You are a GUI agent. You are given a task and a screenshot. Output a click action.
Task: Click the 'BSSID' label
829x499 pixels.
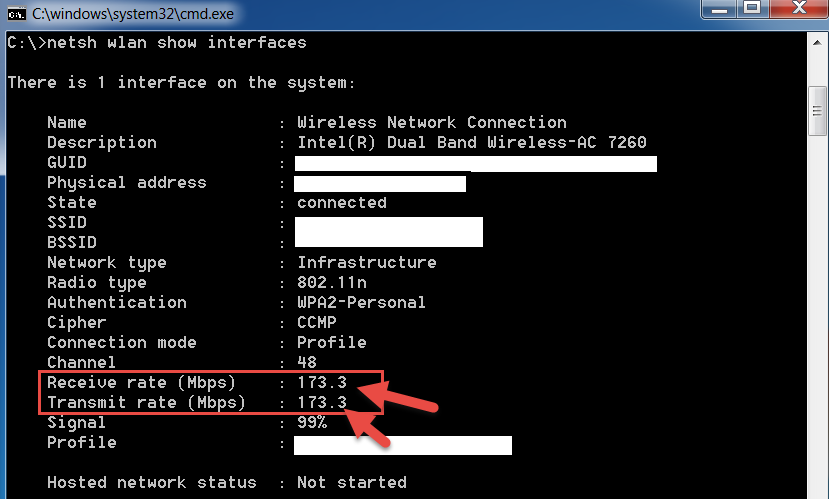tap(72, 243)
